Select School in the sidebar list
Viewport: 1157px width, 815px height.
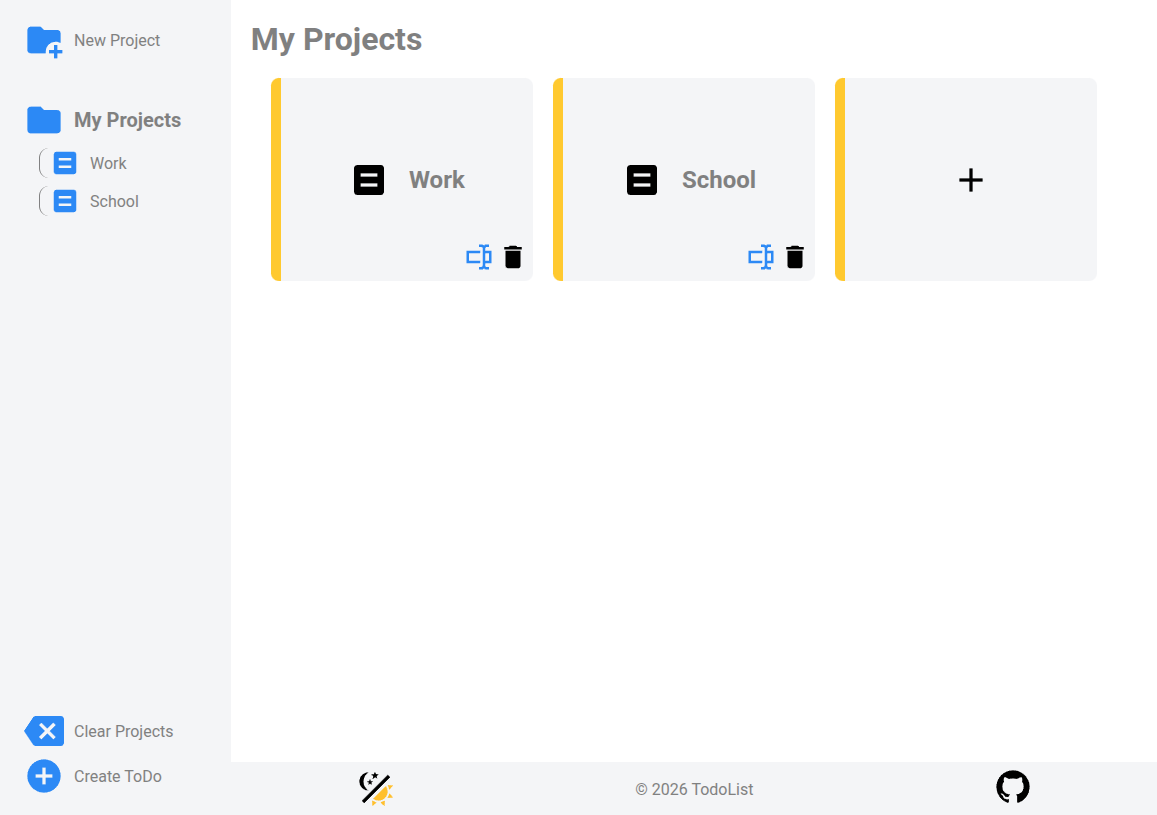pos(114,202)
